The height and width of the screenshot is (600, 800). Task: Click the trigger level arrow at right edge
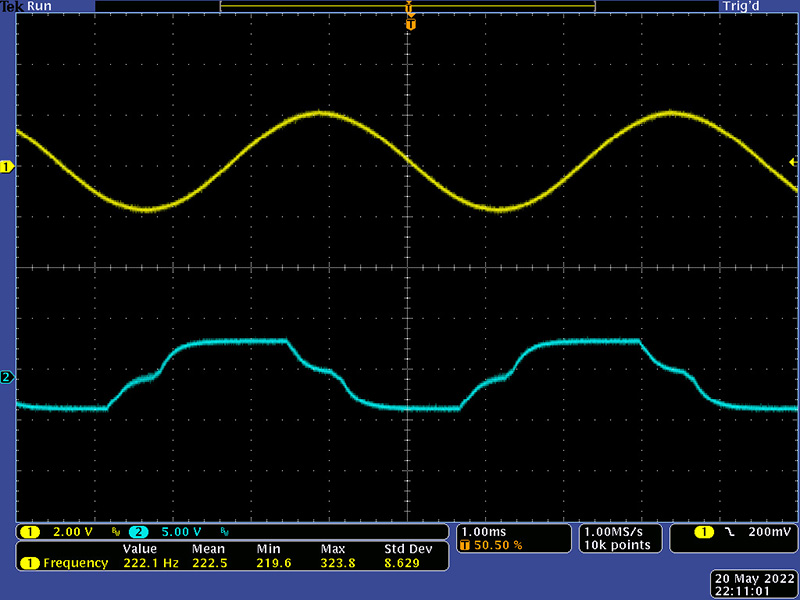pyautogui.click(x=792, y=162)
